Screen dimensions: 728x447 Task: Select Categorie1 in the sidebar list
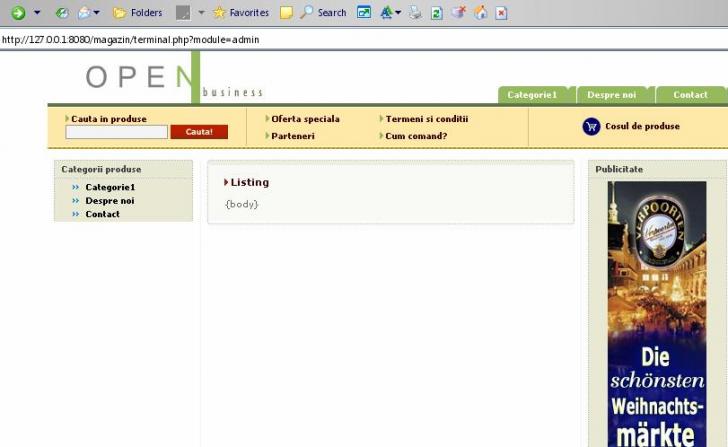110,187
